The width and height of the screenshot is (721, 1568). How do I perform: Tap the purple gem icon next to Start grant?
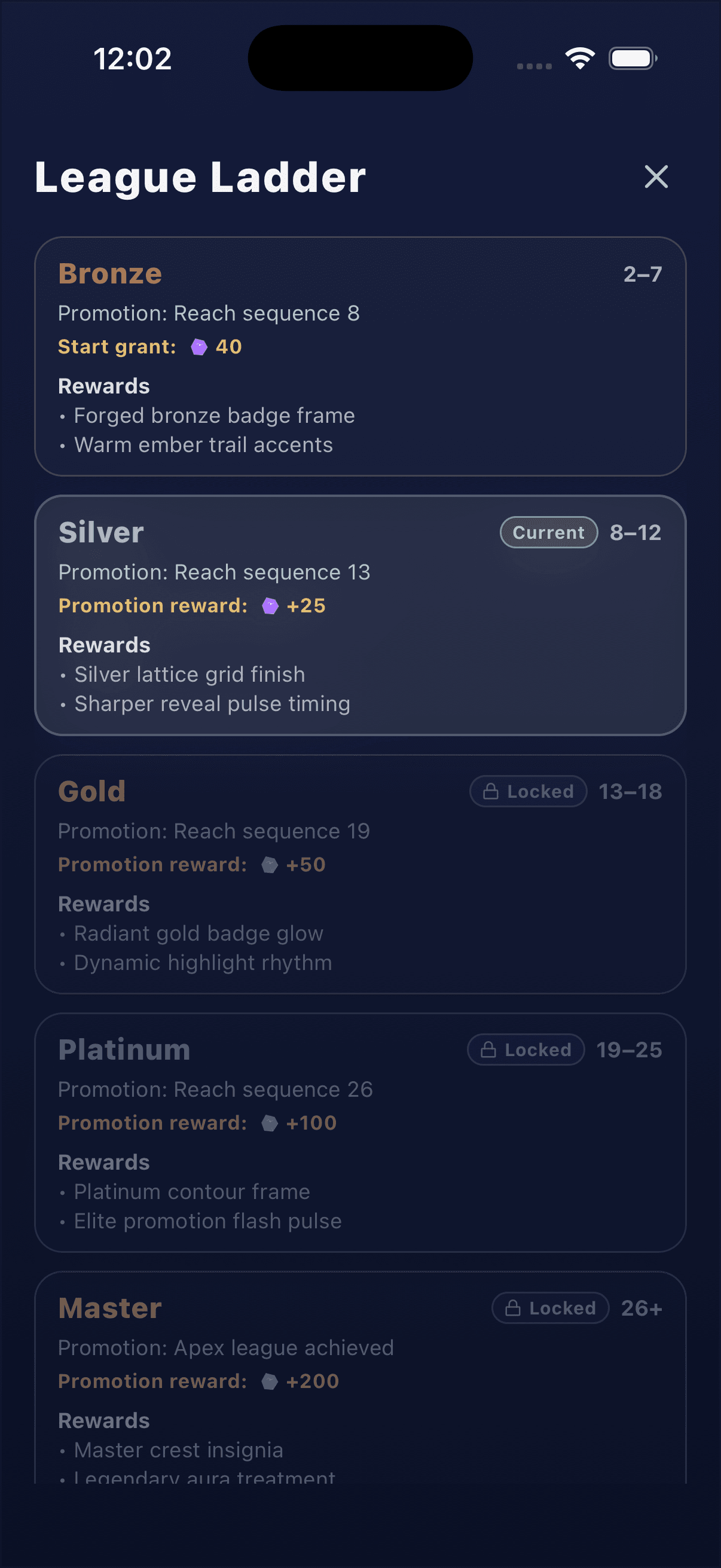click(200, 347)
